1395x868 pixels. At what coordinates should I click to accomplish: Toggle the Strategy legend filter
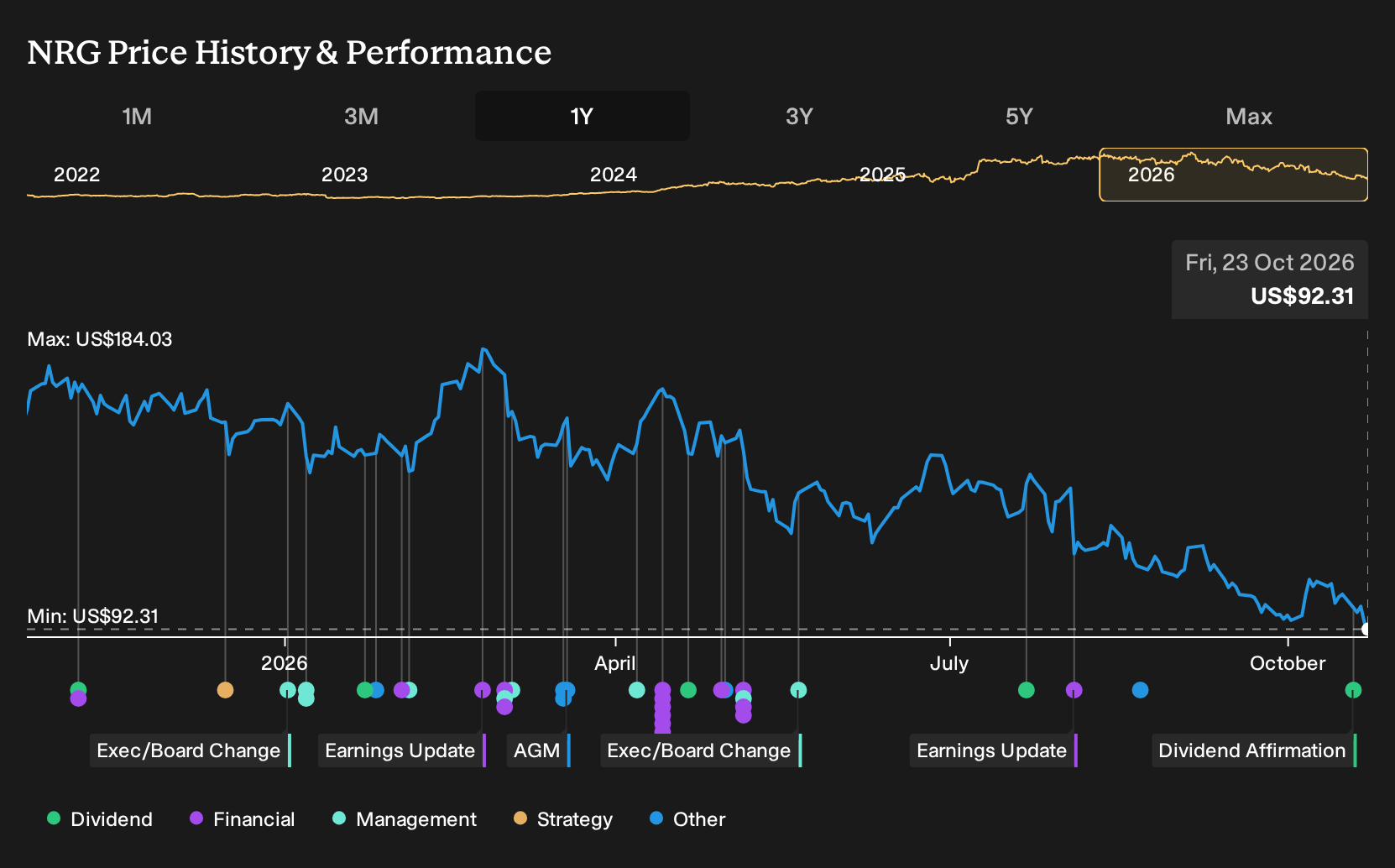pyautogui.click(x=563, y=819)
